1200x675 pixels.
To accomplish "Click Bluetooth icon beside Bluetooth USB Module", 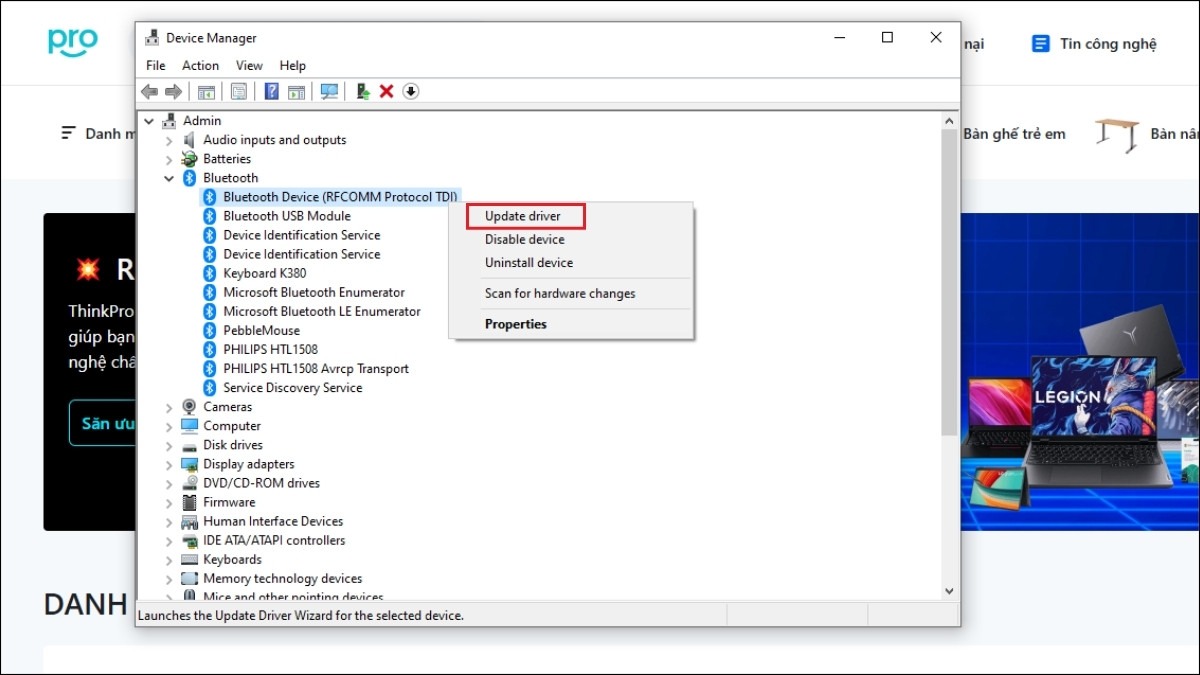I will [x=210, y=216].
